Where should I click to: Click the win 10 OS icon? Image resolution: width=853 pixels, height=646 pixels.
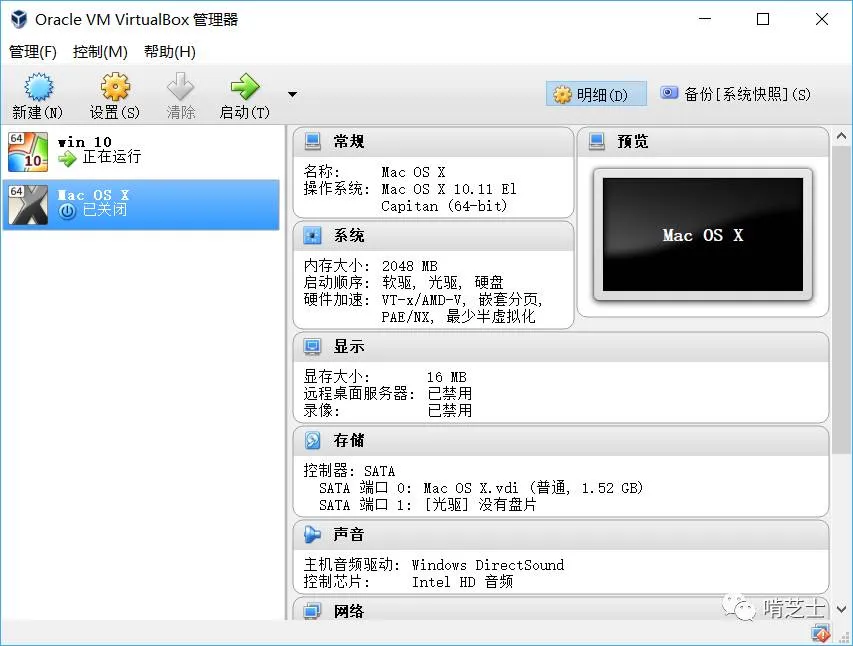pos(28,152)
